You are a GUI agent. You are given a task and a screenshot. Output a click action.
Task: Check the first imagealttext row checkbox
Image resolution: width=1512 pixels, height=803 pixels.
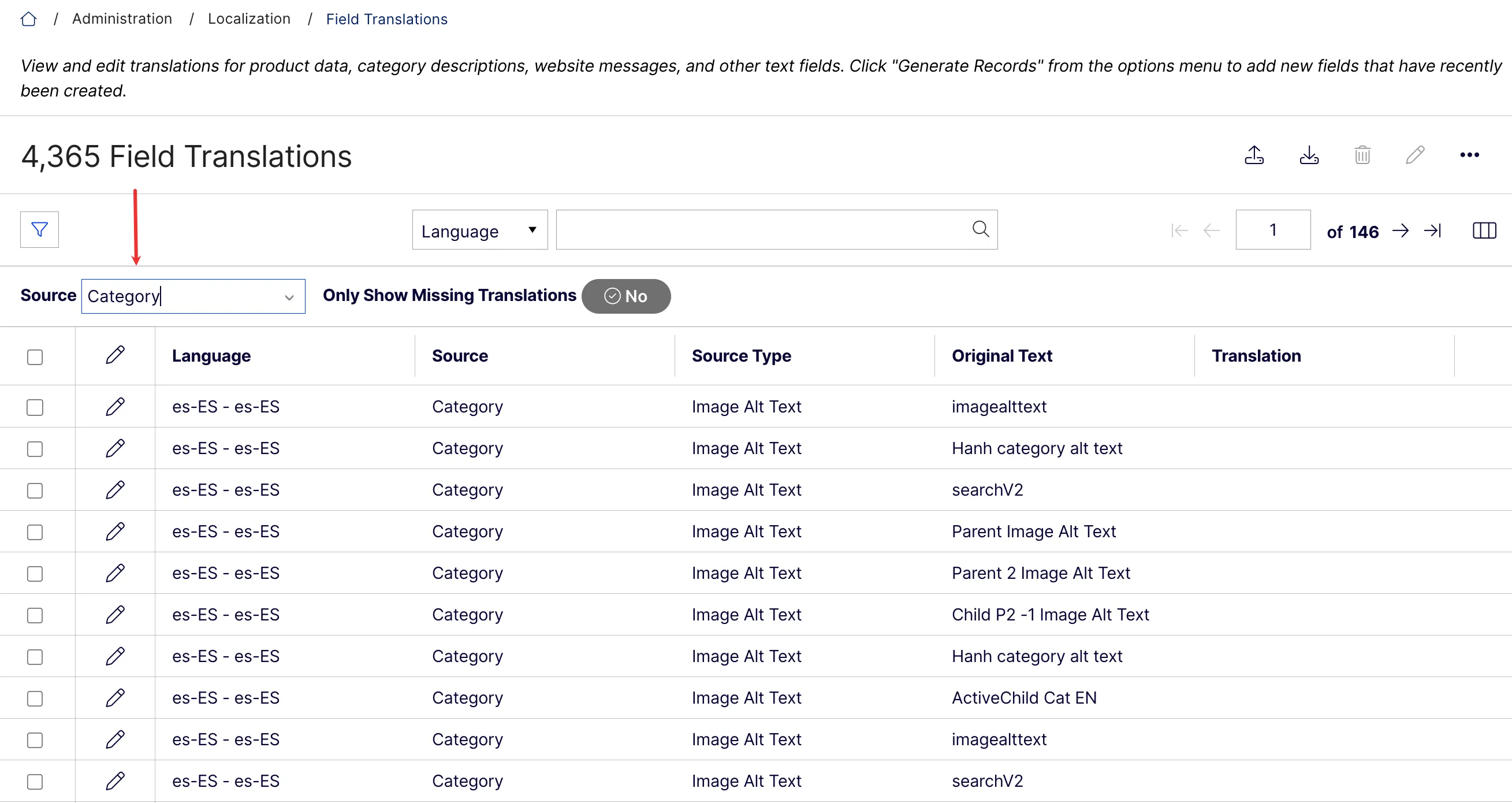[35, 407]
